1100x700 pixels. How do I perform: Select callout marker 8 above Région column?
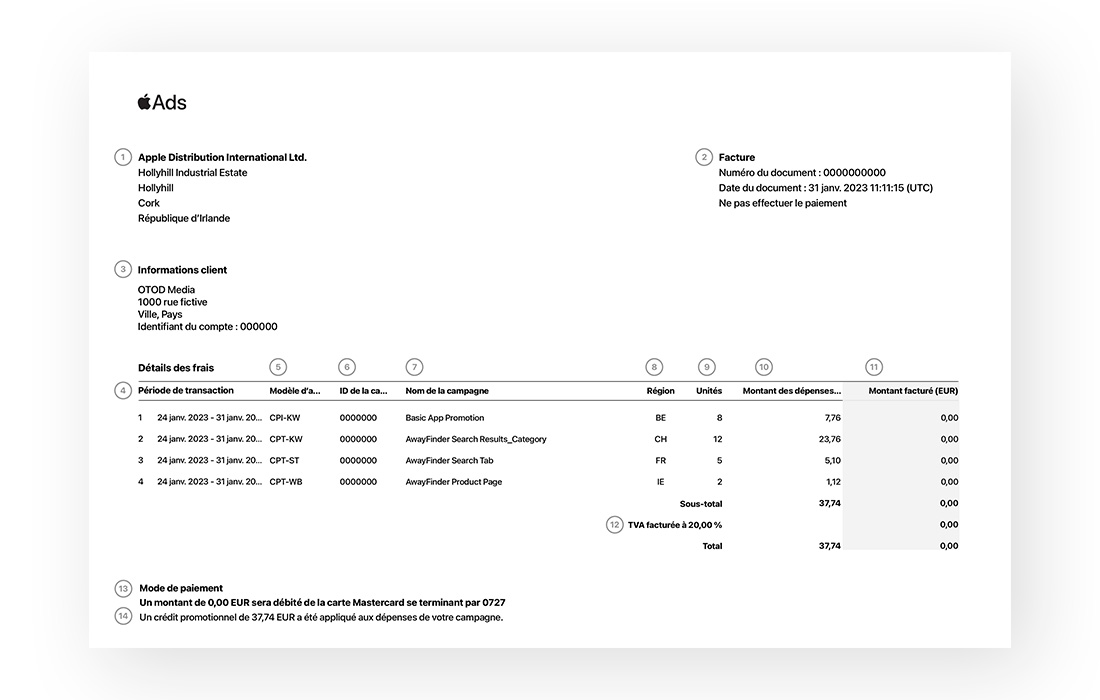coord(654,367)
